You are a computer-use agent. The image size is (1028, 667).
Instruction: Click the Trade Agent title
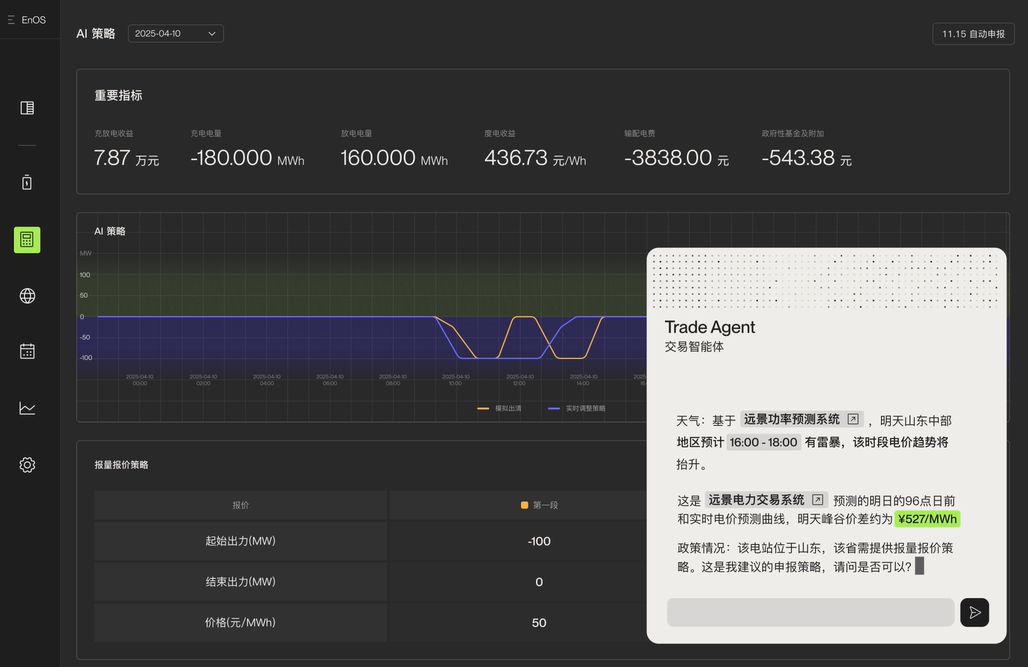point(709,327)
